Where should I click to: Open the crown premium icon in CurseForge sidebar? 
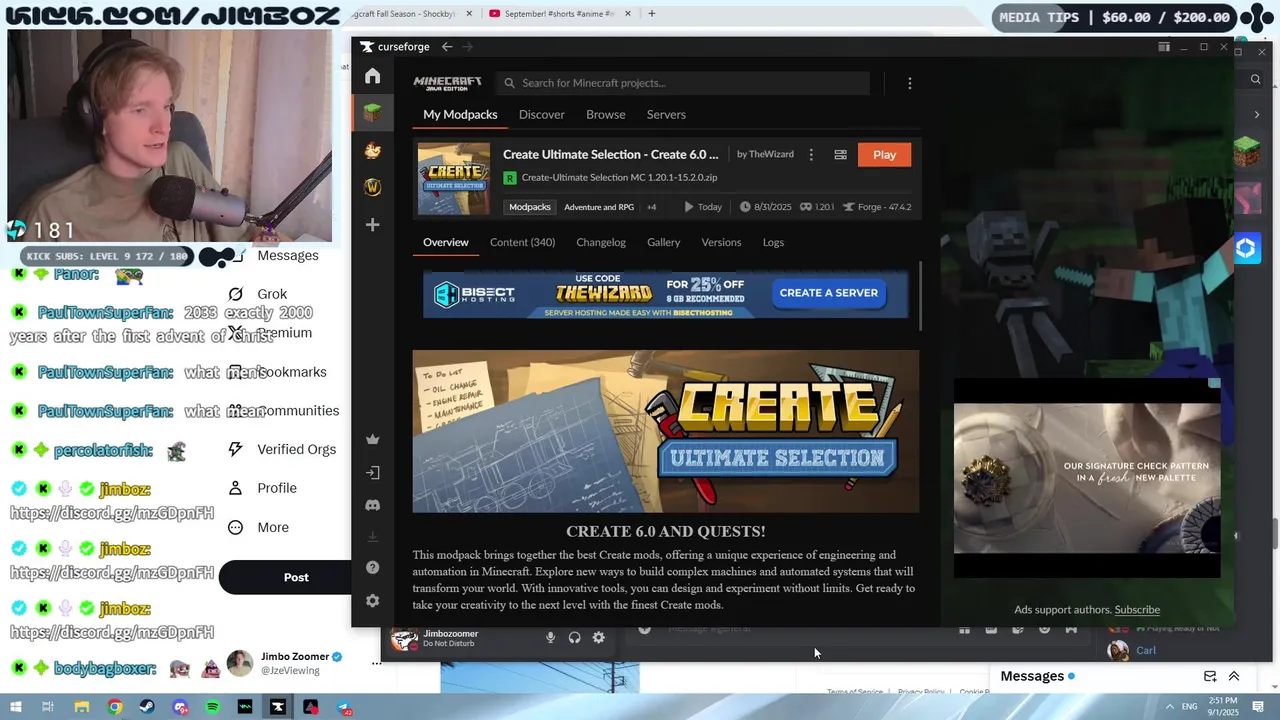(373, 439)
